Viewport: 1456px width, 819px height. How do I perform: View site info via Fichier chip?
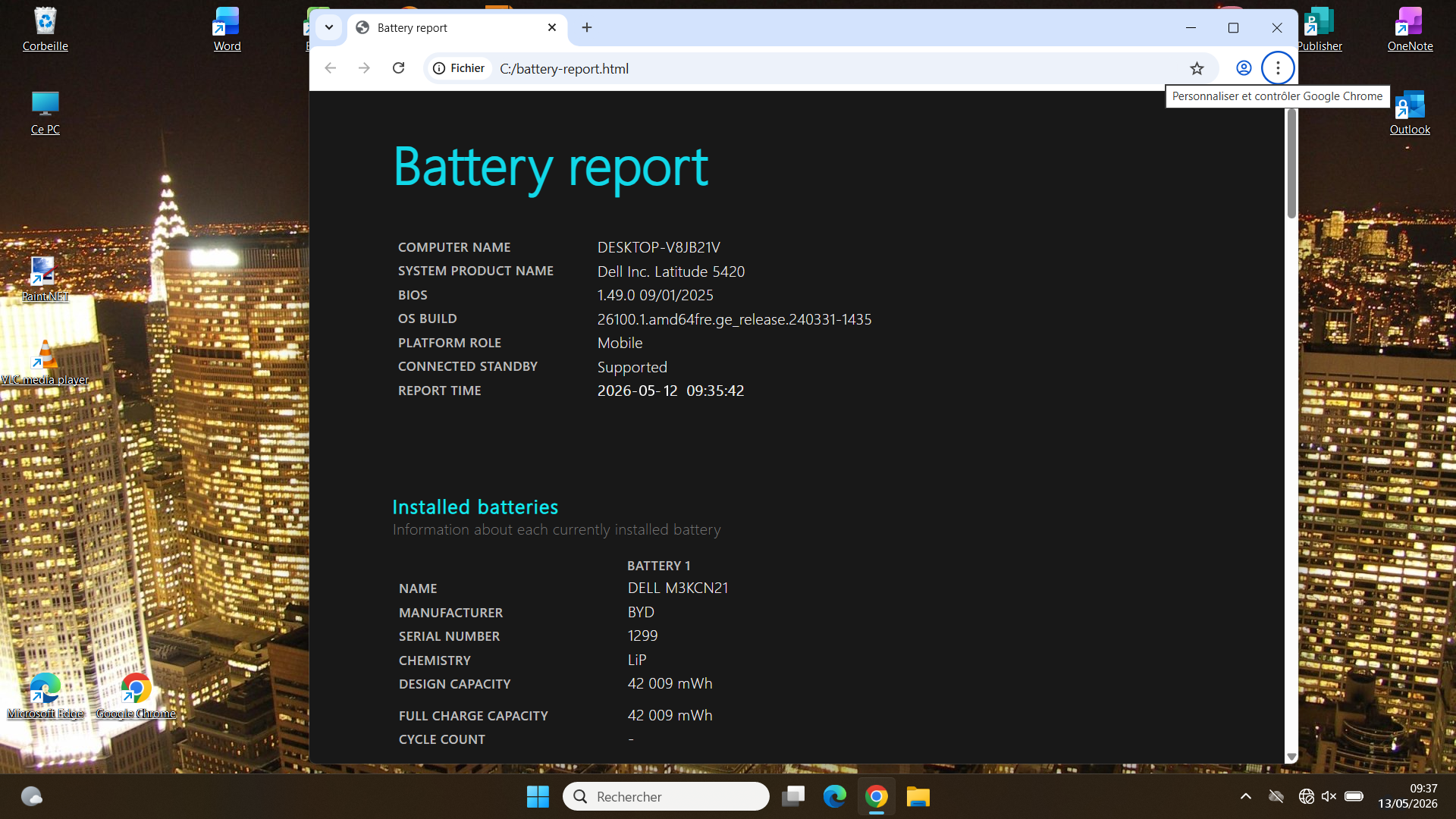pyautogui.click(x=459, y=68)
